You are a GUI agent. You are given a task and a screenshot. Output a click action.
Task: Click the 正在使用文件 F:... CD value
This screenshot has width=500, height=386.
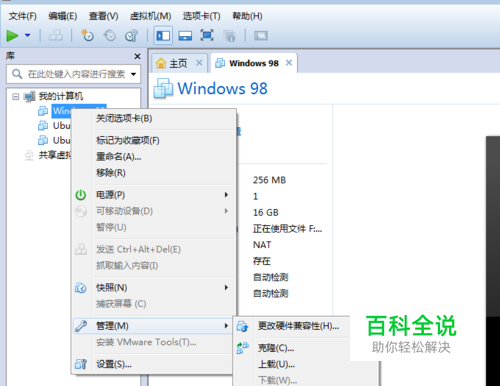[x=287, y=229]
